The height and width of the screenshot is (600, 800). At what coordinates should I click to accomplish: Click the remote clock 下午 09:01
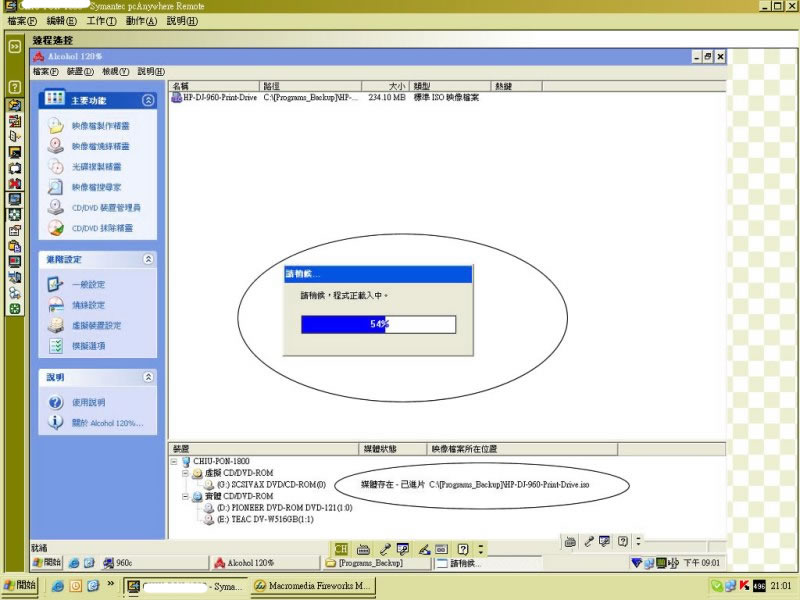[x=702, y=563]
